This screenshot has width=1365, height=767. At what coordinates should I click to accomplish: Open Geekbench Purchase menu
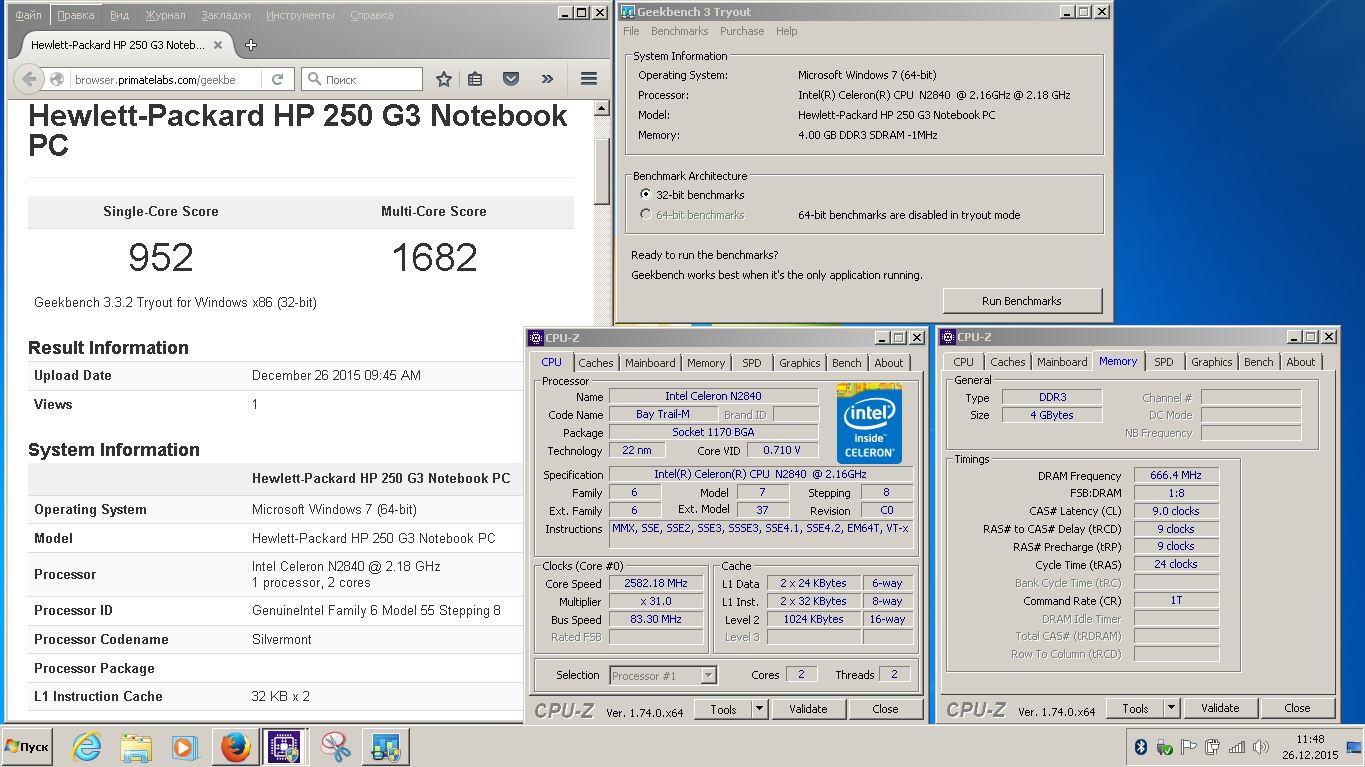click(742, 31)
